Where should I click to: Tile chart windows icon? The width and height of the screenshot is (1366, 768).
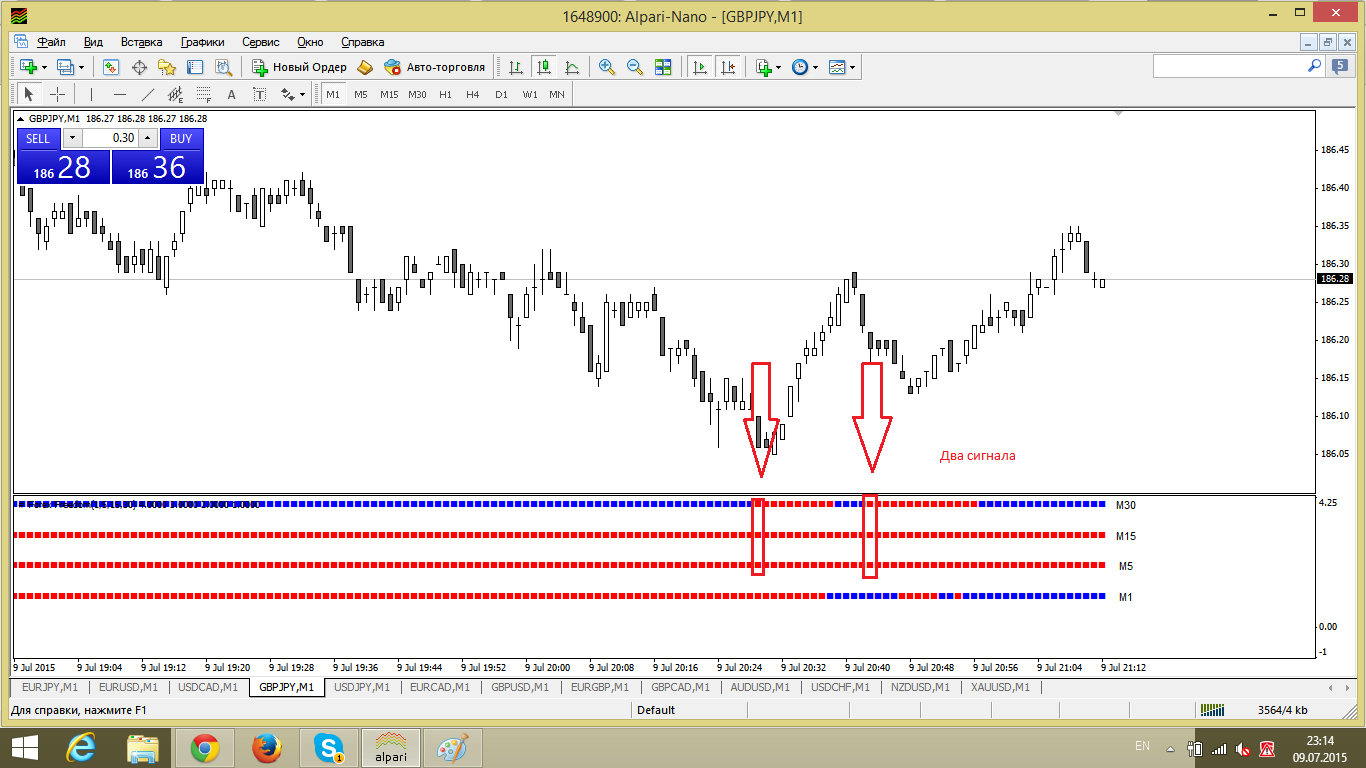point(662,67)
